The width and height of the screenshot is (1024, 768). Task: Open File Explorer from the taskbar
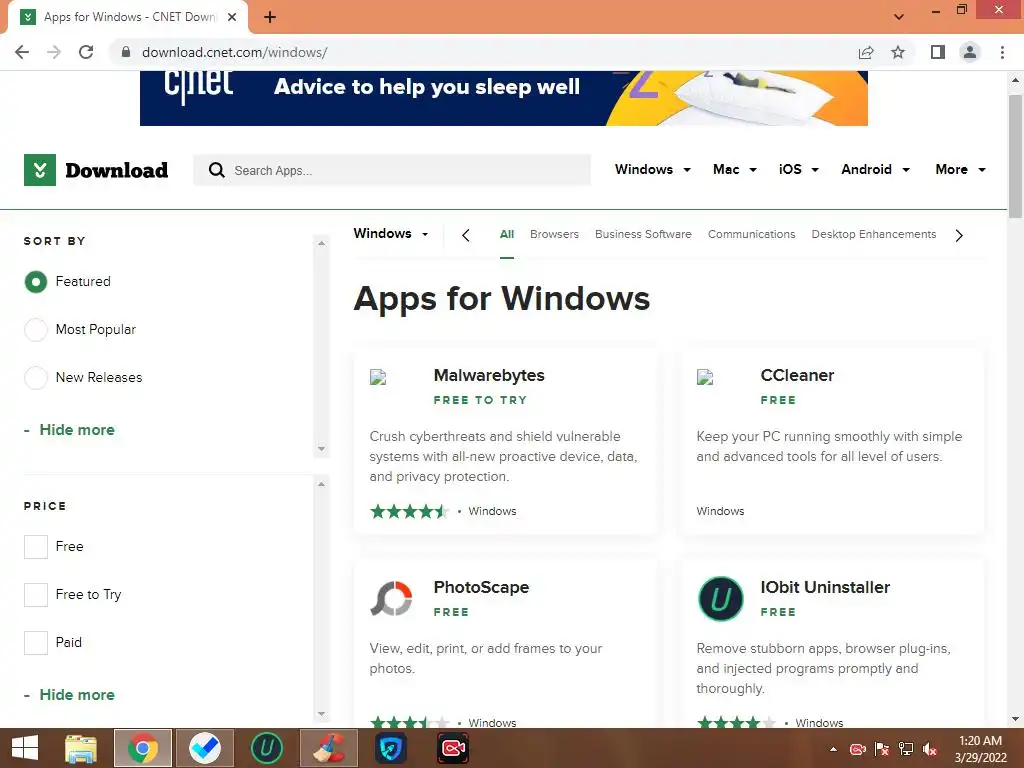81,748
